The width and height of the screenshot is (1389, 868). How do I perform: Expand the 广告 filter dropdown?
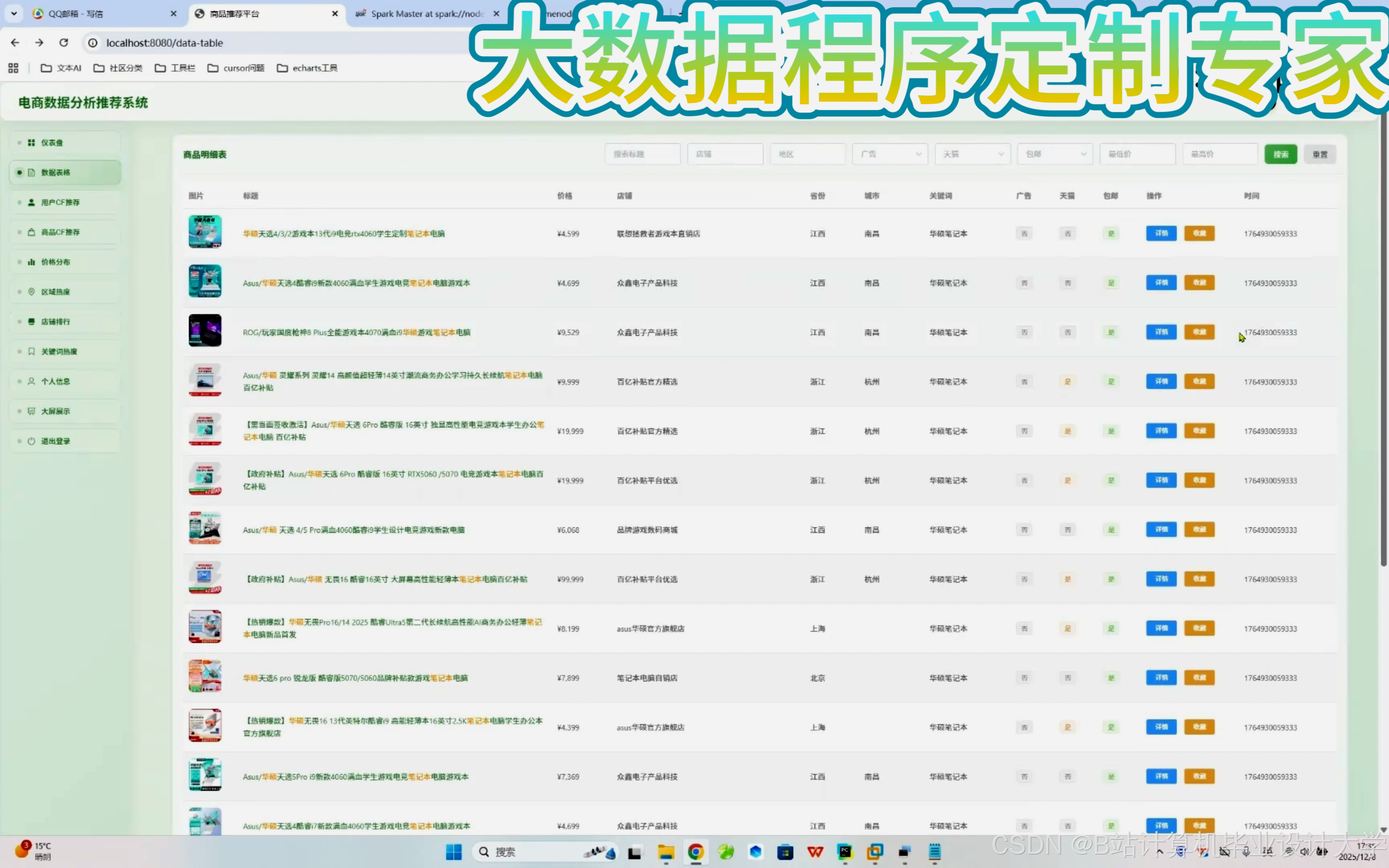tap(890, 154)
